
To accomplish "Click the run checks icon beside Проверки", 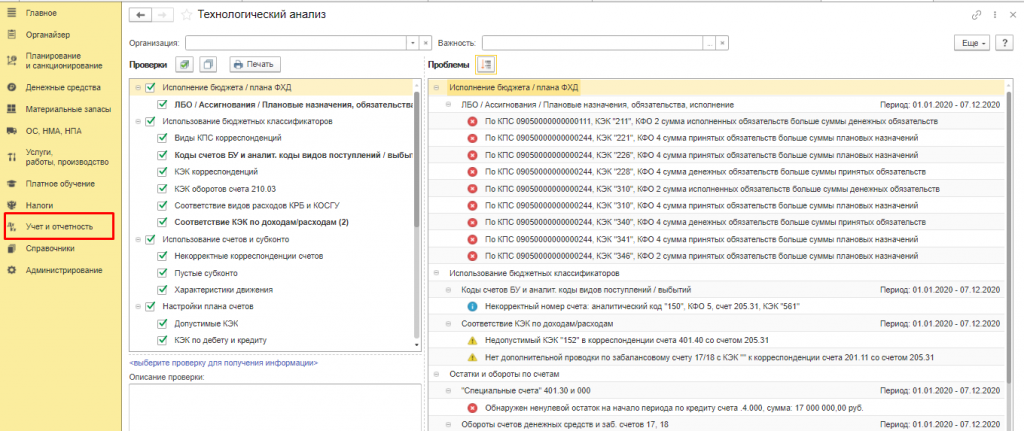I will pyautogui.click(x=184, y=64).
